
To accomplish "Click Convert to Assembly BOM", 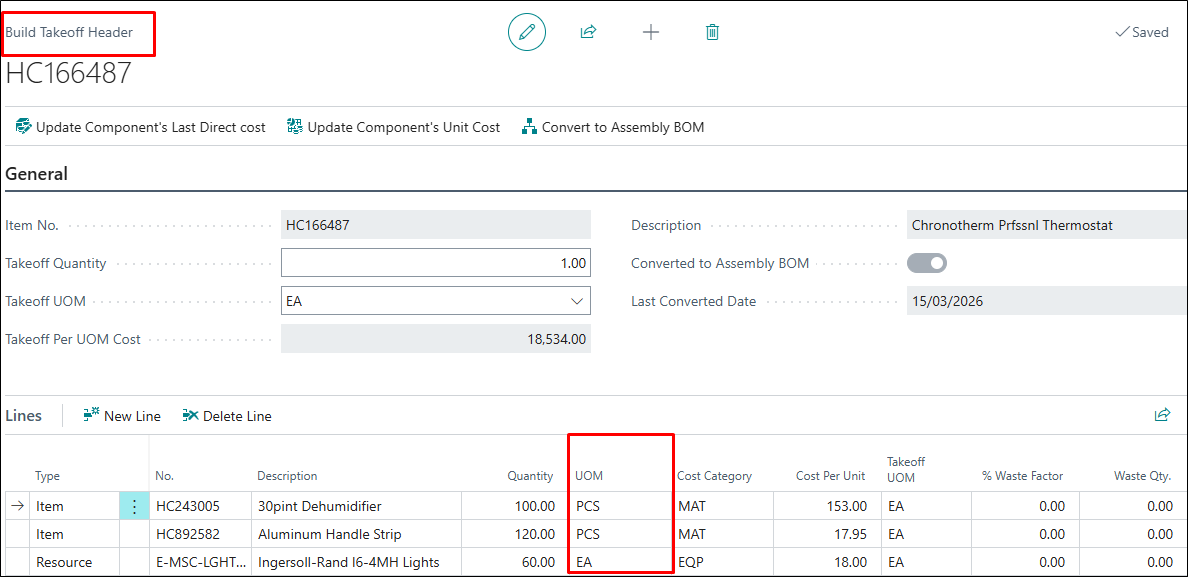I will tap(613, 127).
